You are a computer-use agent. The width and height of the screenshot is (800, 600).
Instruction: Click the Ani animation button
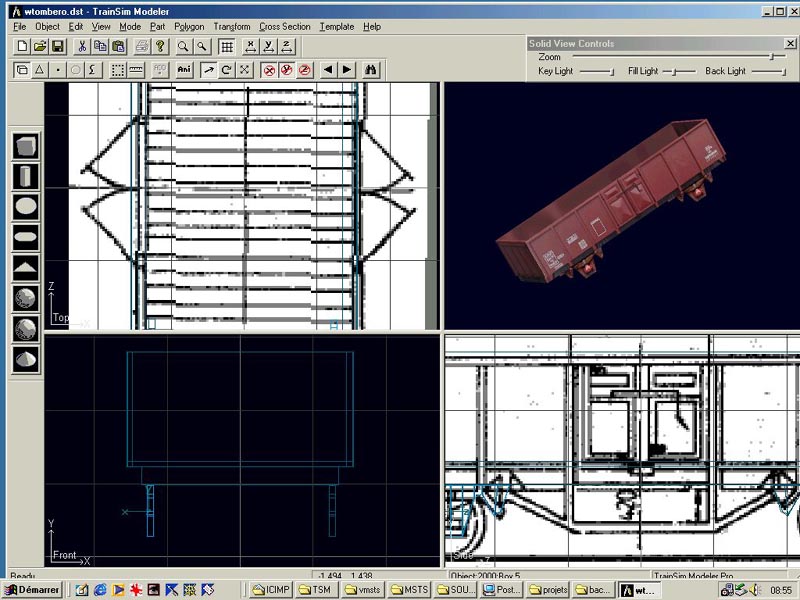(x=184, y=70)
